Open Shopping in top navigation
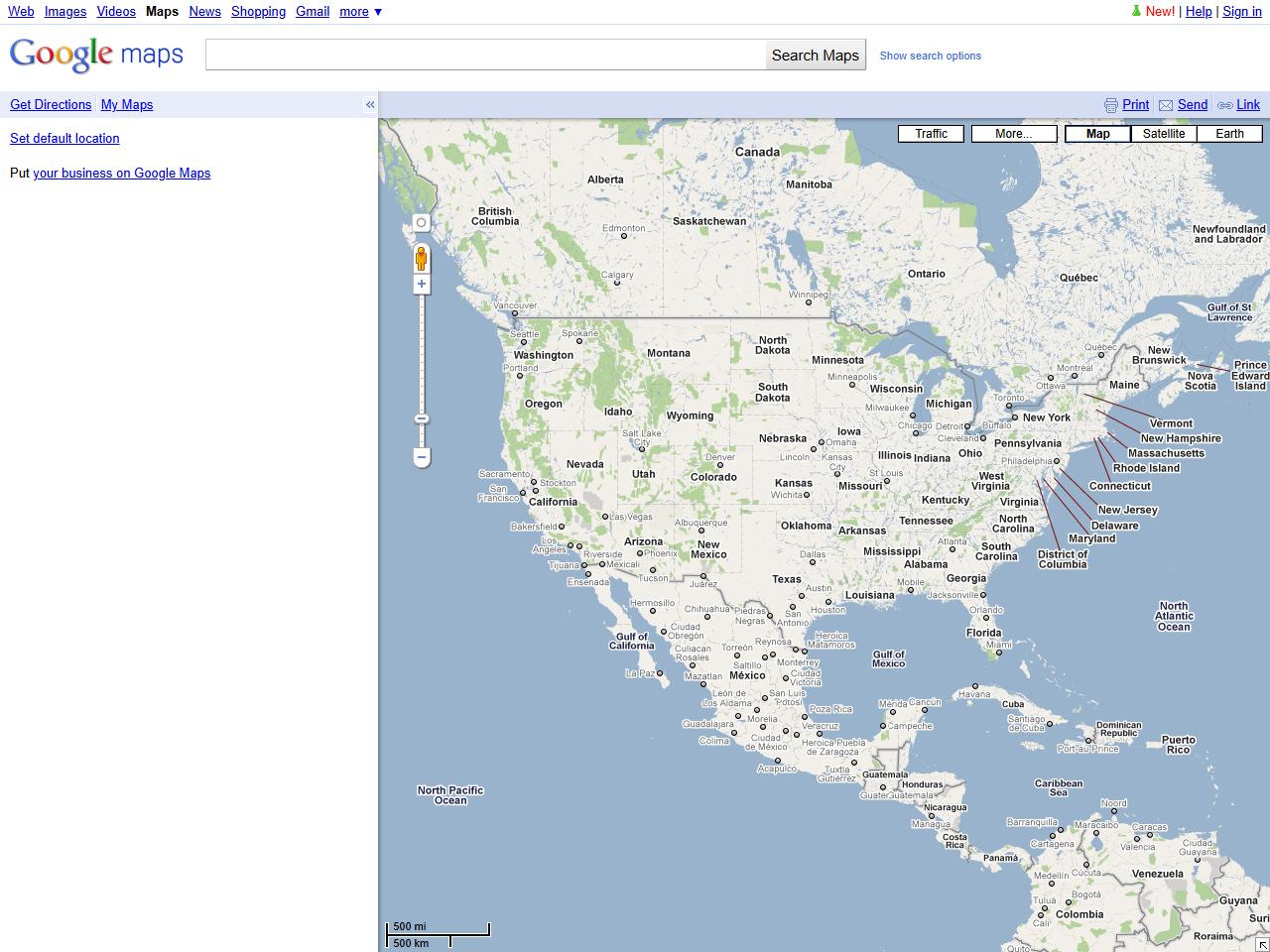This screenshot has width=1270, height=952. [258, 12]
